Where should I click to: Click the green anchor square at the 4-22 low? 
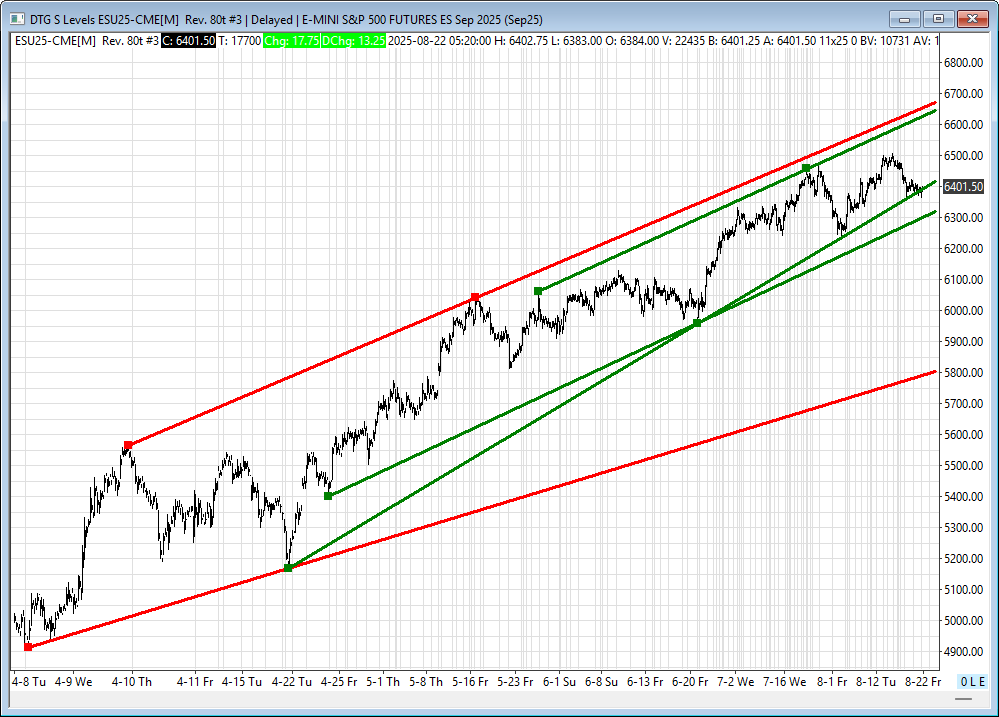[288, 567]
